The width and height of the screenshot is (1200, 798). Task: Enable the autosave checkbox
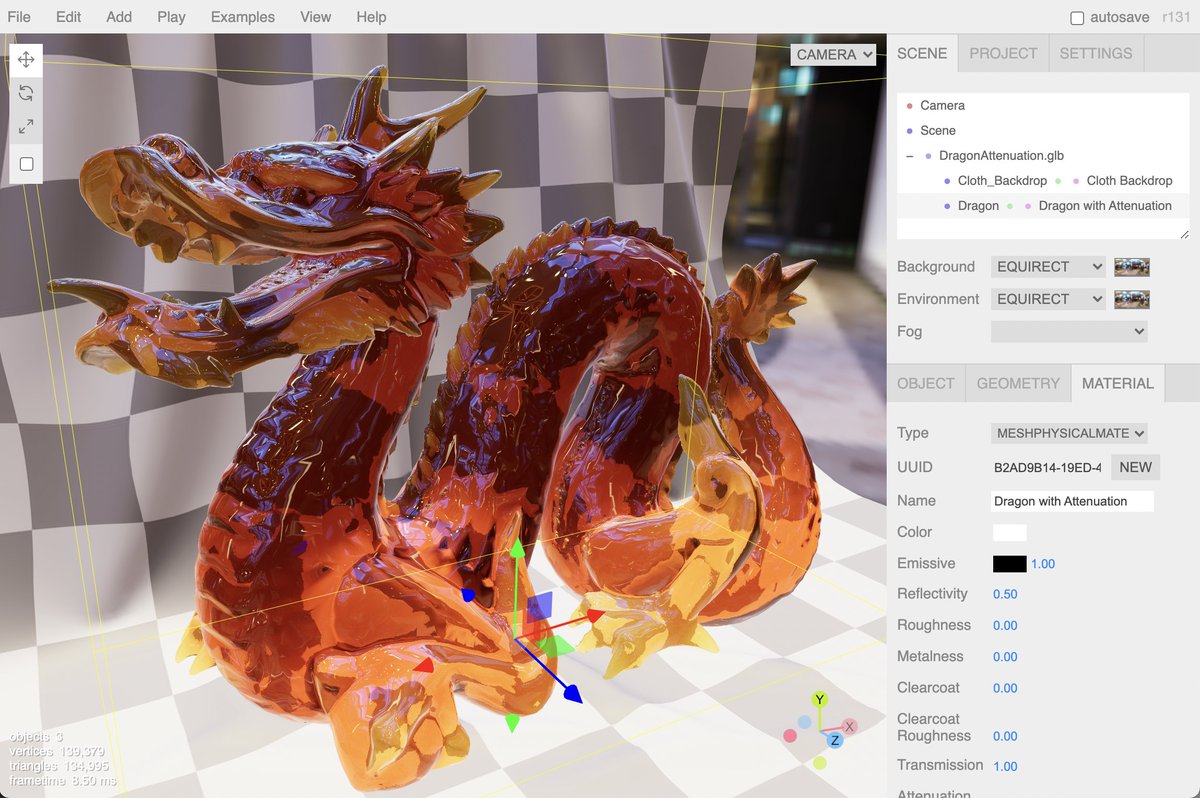pyautogui.click(x=1077, y=17)
